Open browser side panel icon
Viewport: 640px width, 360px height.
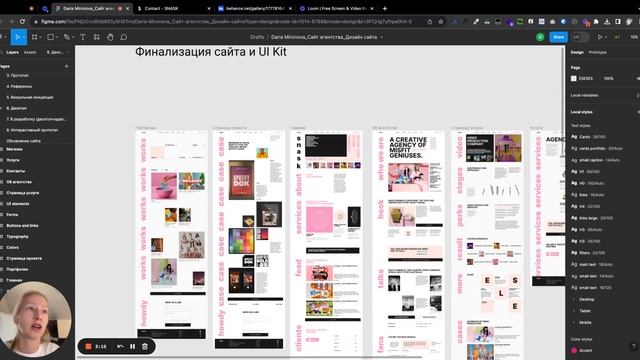click(x=618, y=21)
